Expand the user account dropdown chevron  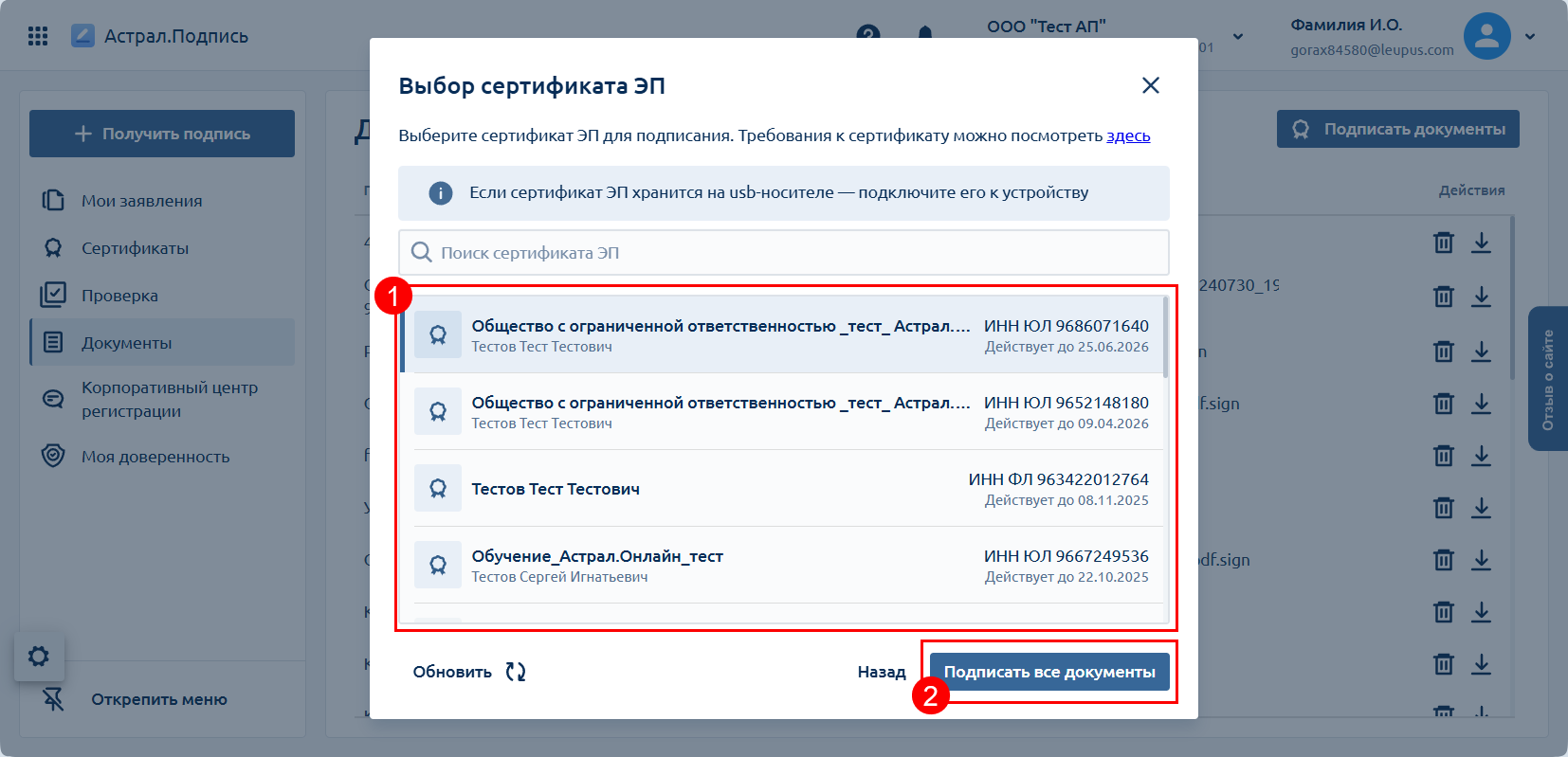pyautogui.click(x=1530, y=36)
